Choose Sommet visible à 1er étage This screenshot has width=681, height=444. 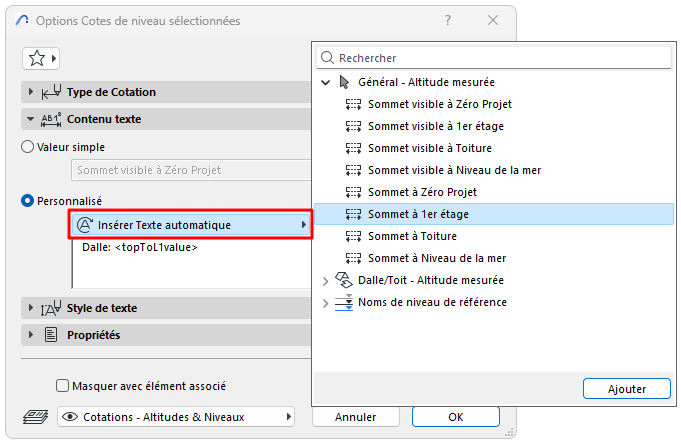(x=436, y=126)
